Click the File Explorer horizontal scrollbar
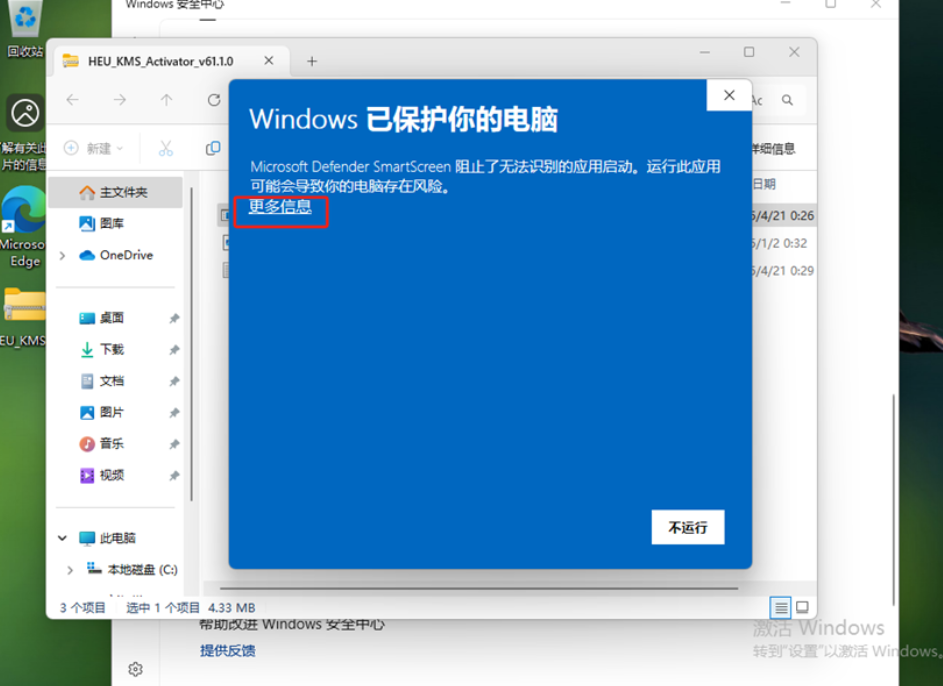This screenshot has height=686, width=943. (x=479, y=589)
